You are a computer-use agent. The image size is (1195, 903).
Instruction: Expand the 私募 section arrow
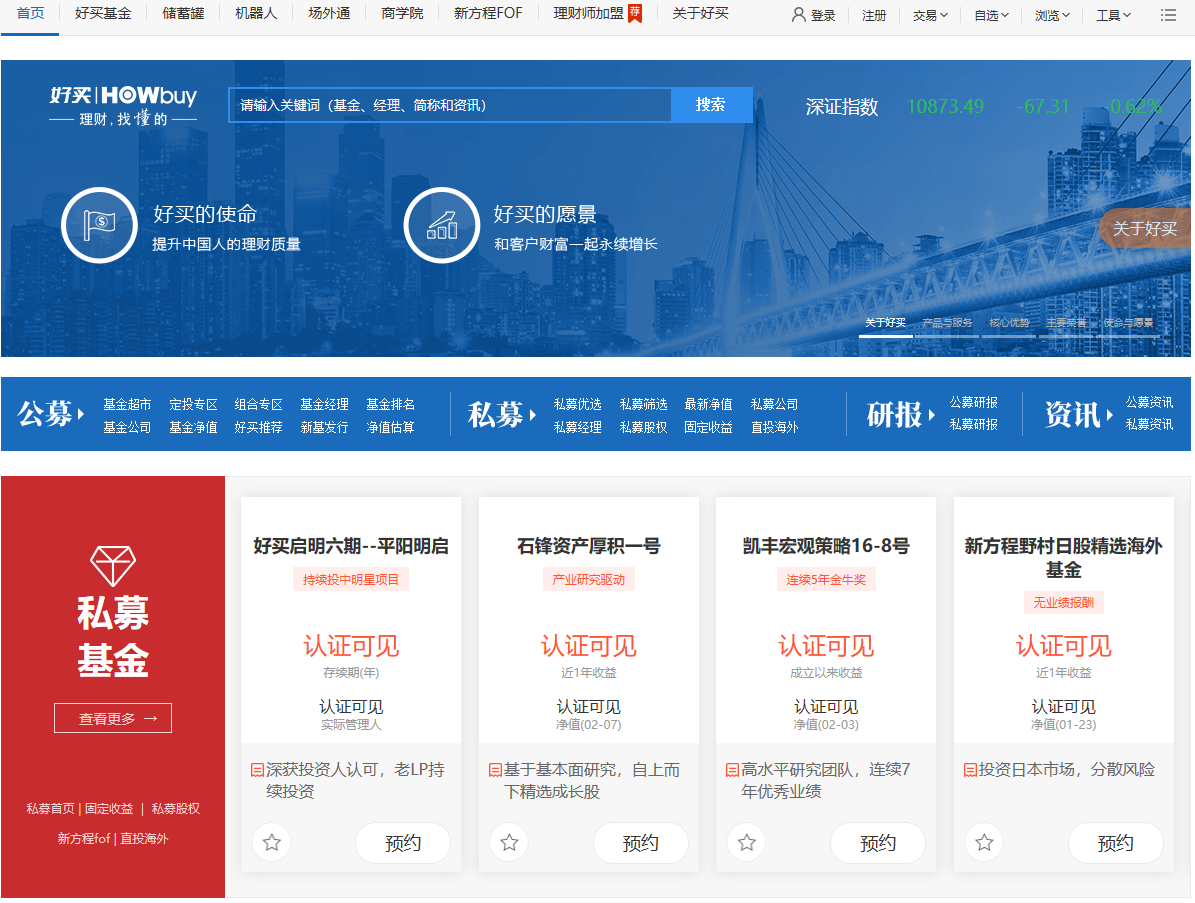pos(533,414)
